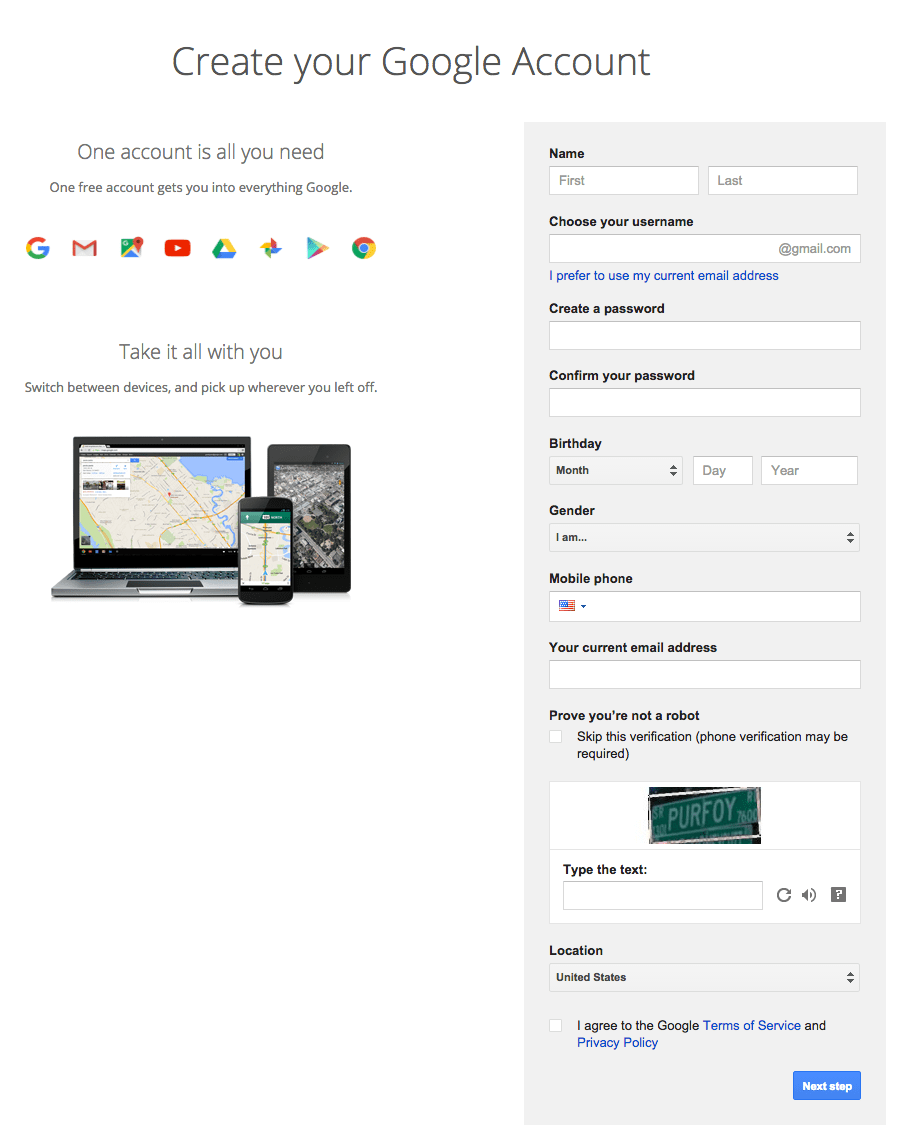902x1133 pixels.
Task: Click the devices illustration with maps
Action: tap(201, 520)
